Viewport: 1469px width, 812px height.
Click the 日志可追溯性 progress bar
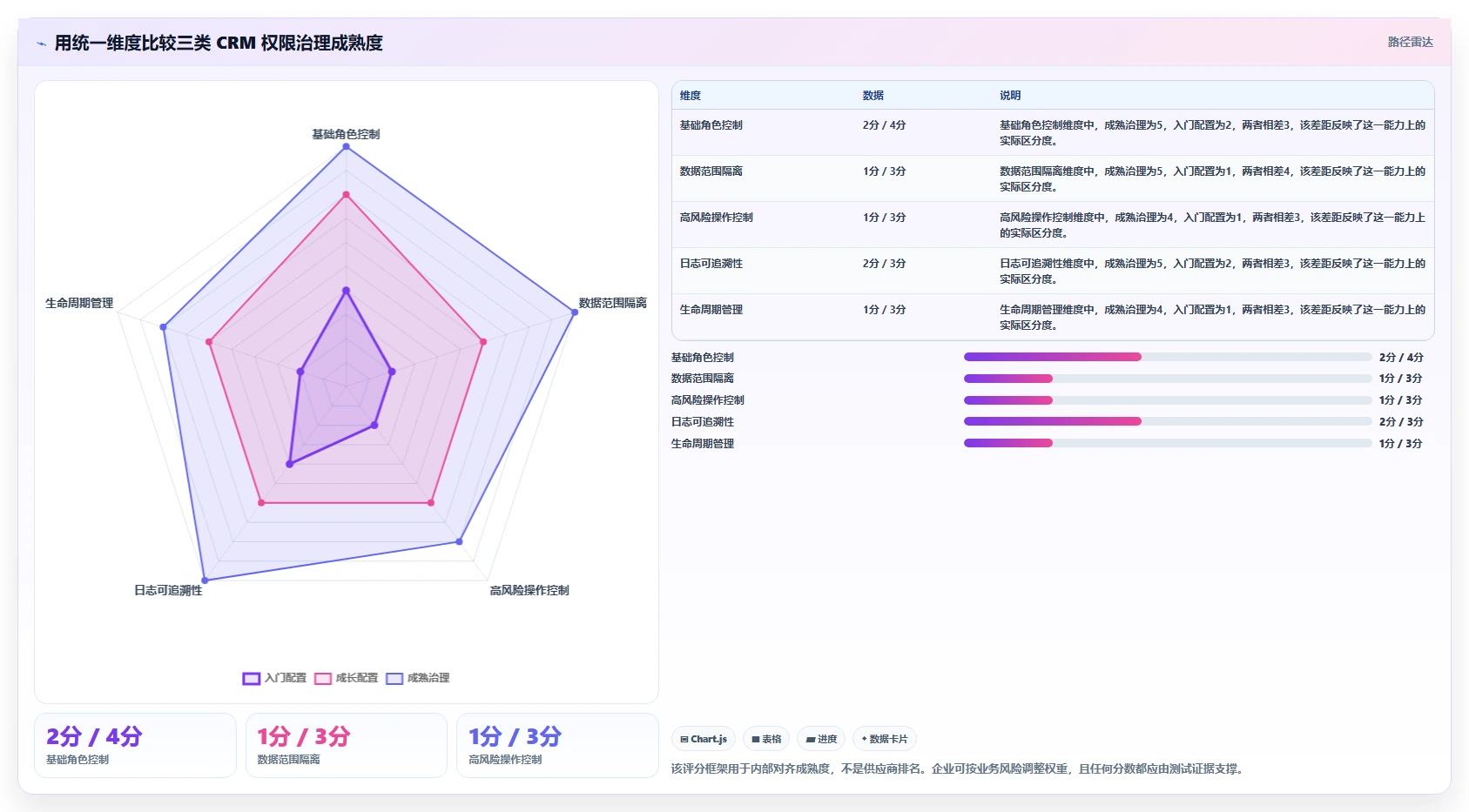click(x=1168, y=421)
